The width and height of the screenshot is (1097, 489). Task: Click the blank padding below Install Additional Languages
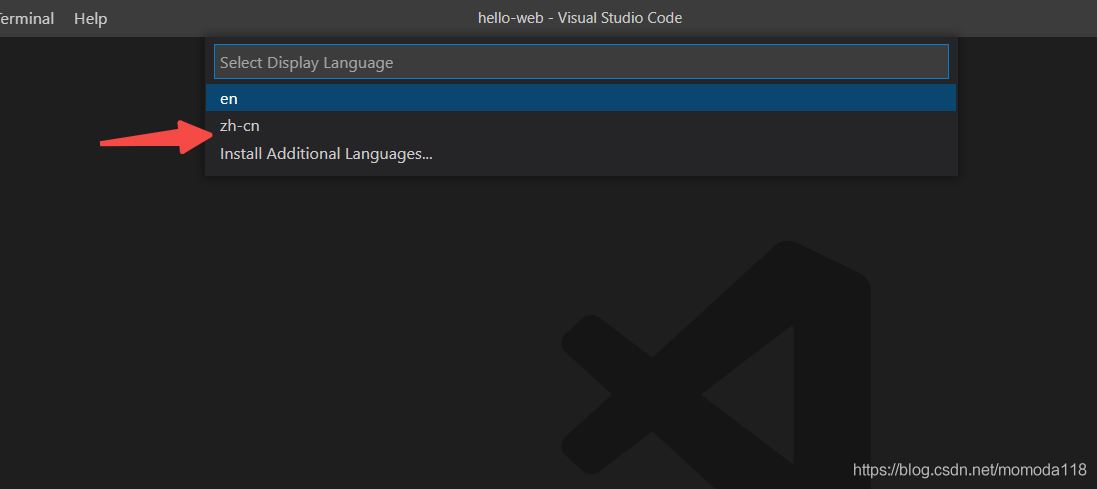580,171
